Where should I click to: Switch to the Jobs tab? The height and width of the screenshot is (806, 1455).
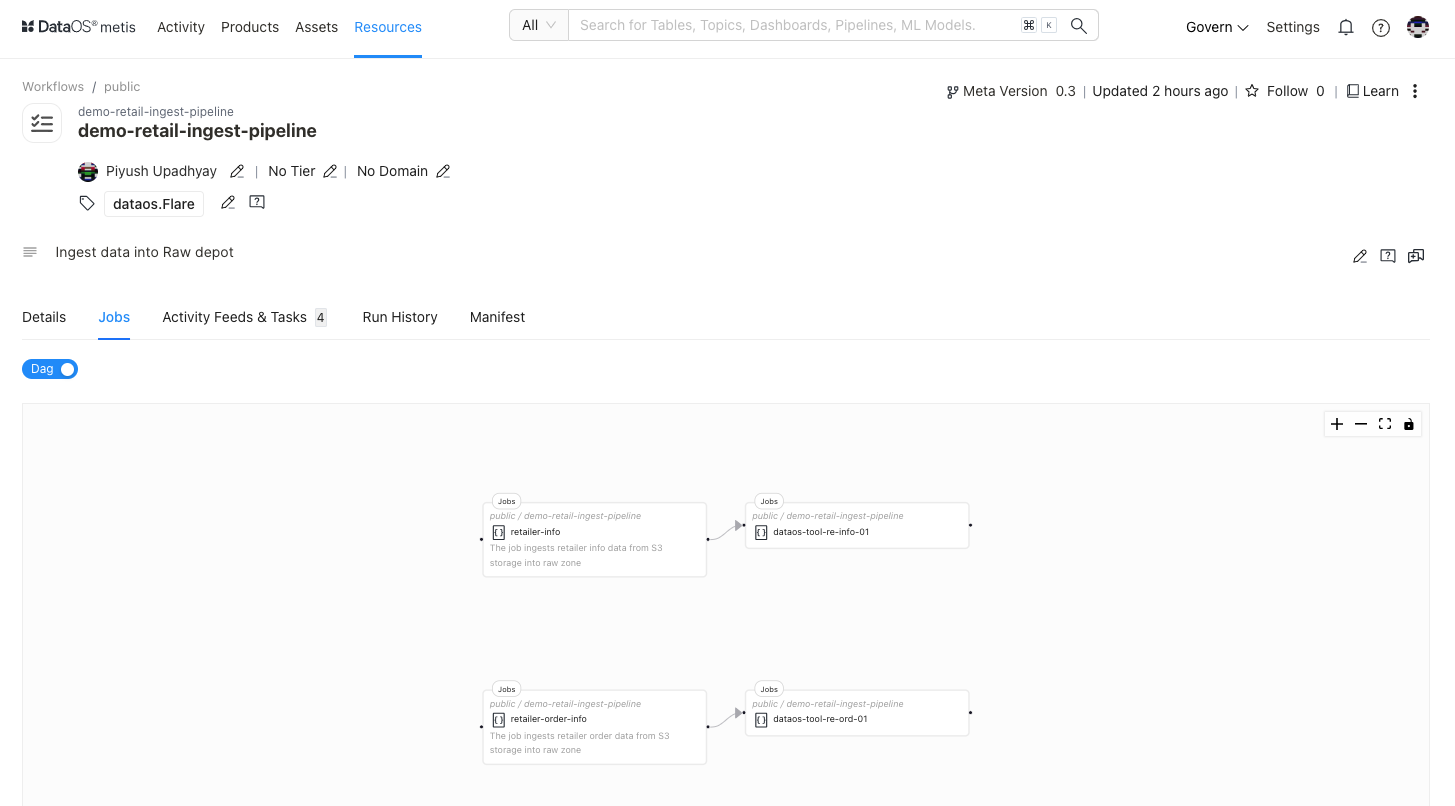(x=114, y=317)
